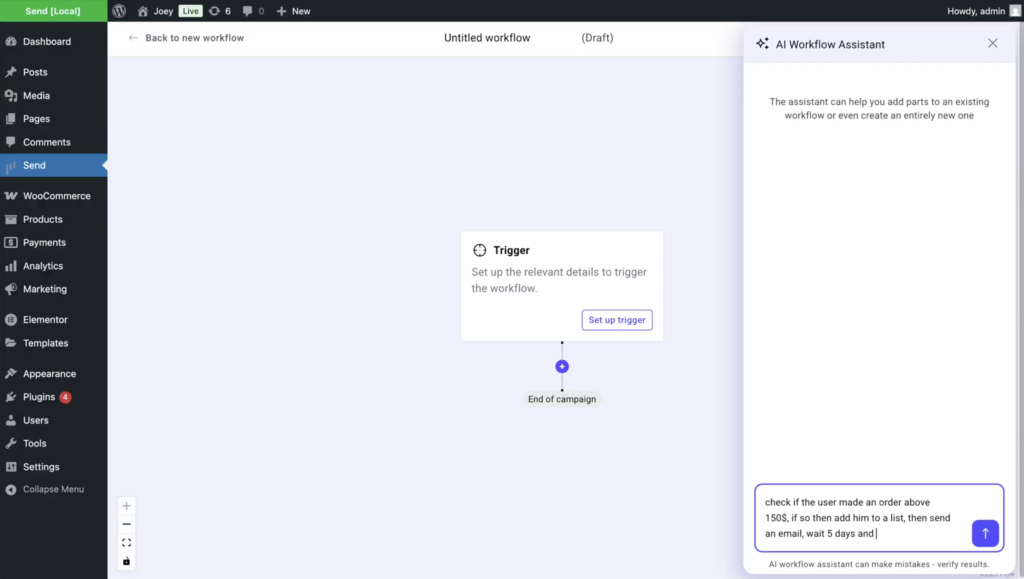Image resolution: width=1024 pixels, height=579 pixels.
Task: Zoom in on the workflow canvas
Action: pos(127,506)
